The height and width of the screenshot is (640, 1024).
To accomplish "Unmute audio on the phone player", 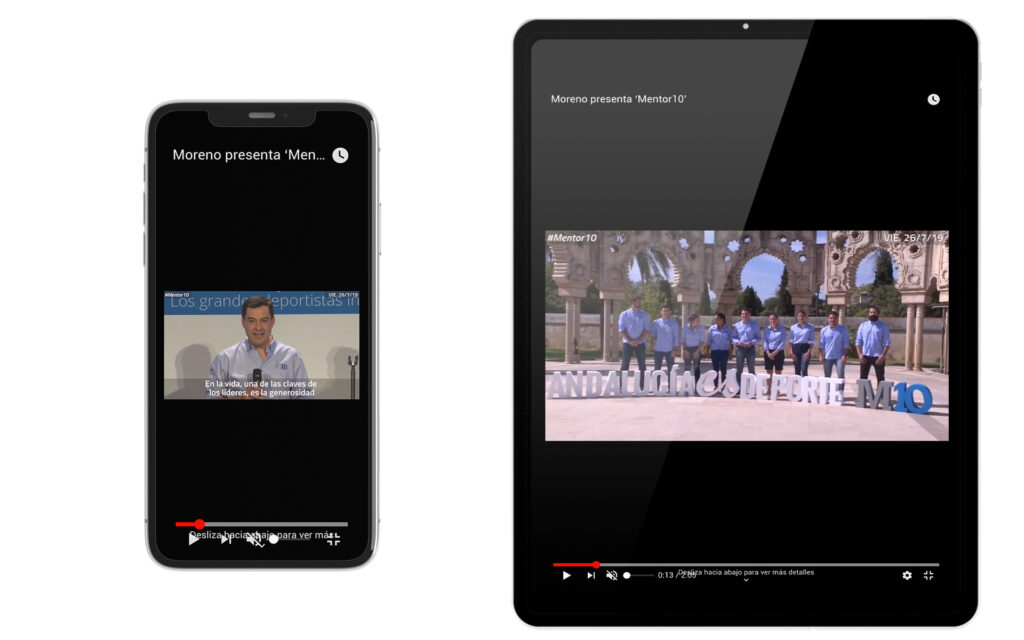I will pyautogui.click(x=254, y=539).
